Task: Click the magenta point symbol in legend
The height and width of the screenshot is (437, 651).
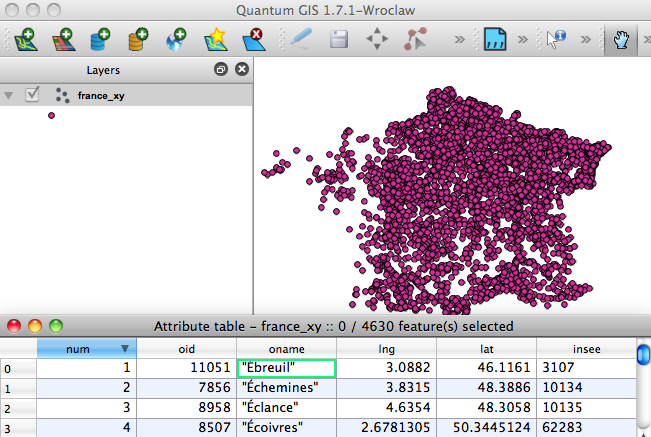Action: (x=51, y=115)
